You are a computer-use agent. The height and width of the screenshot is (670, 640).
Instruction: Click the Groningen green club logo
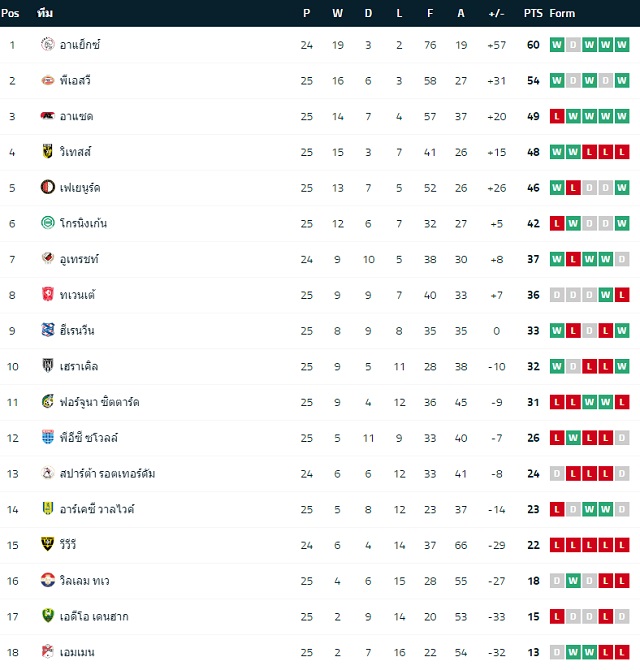[47, 223]
